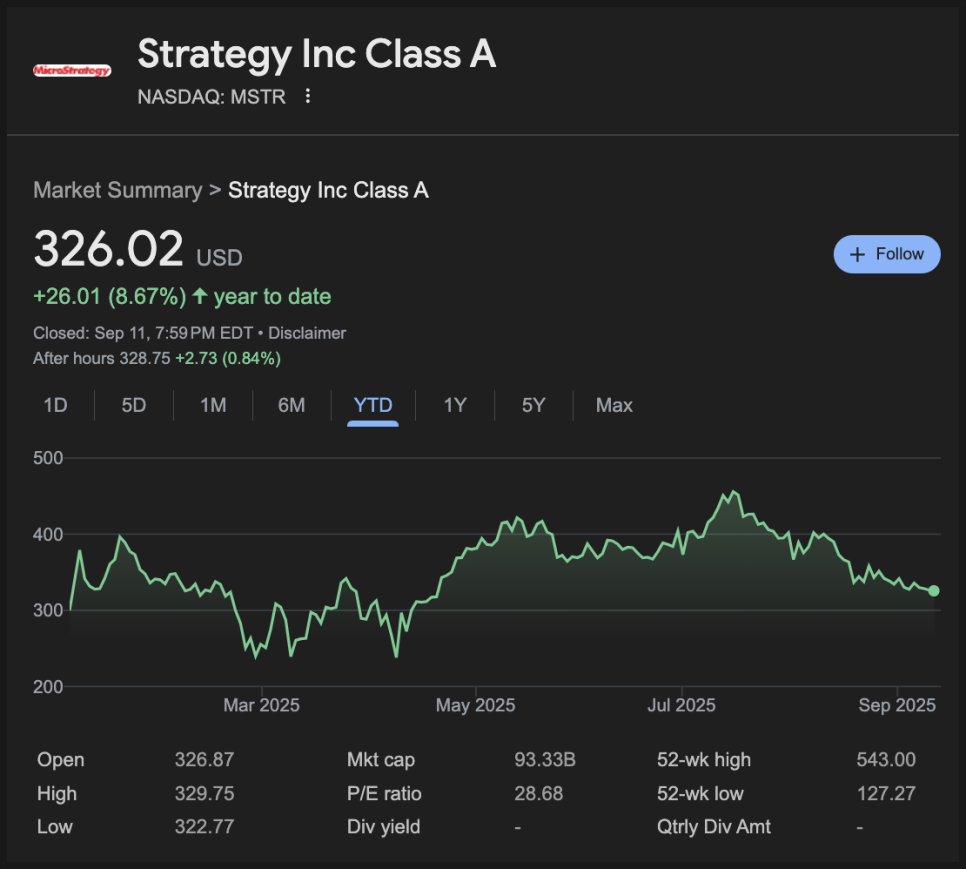
Task: Open the Market Summary breadcrumb link
Action: [118, 190]
